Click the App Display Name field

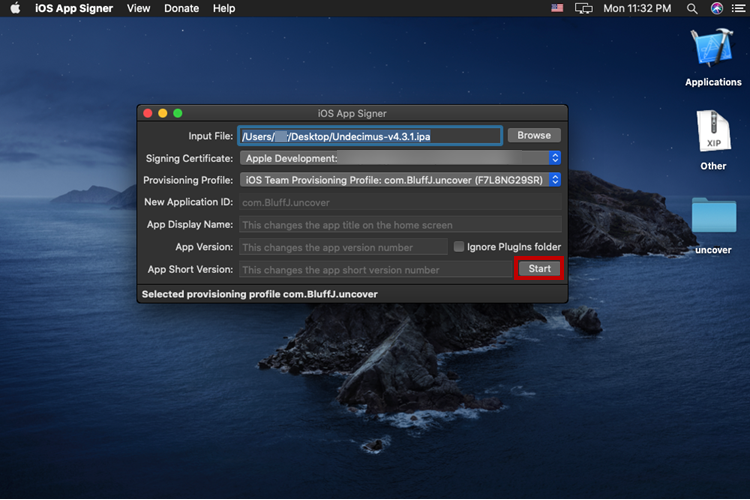400,225
